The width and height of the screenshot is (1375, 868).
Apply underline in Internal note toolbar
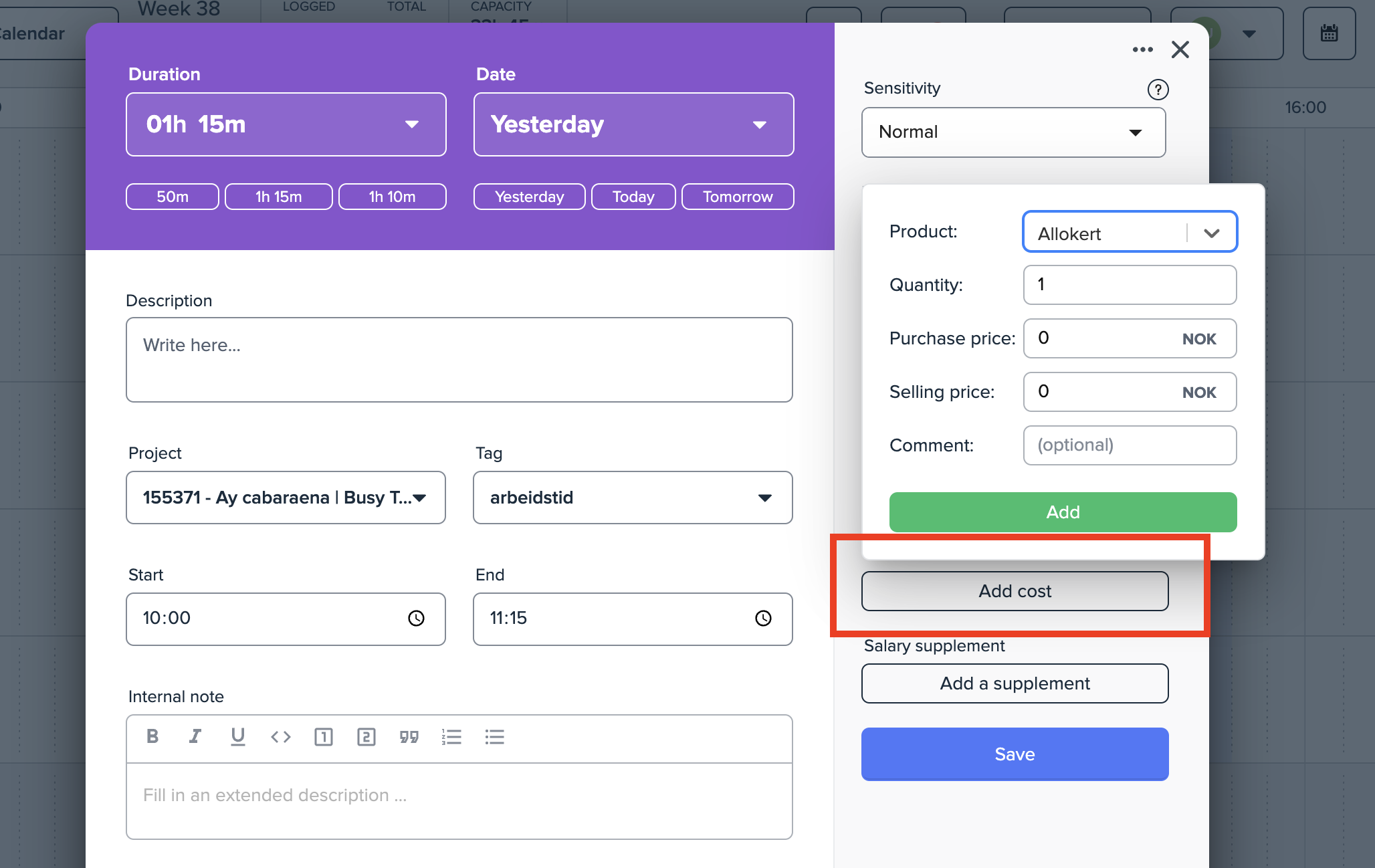click(x=237, y=736)
